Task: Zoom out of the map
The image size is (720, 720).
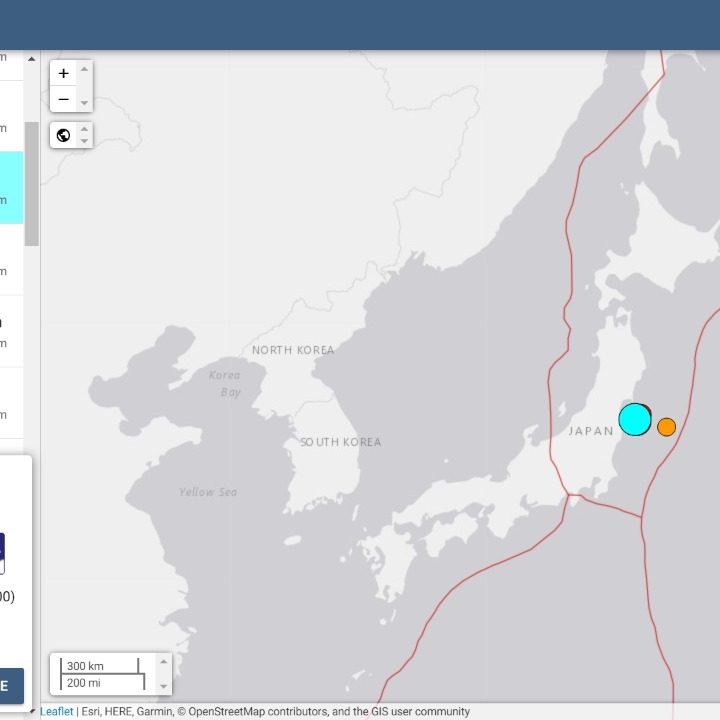Action: (63, 99)
